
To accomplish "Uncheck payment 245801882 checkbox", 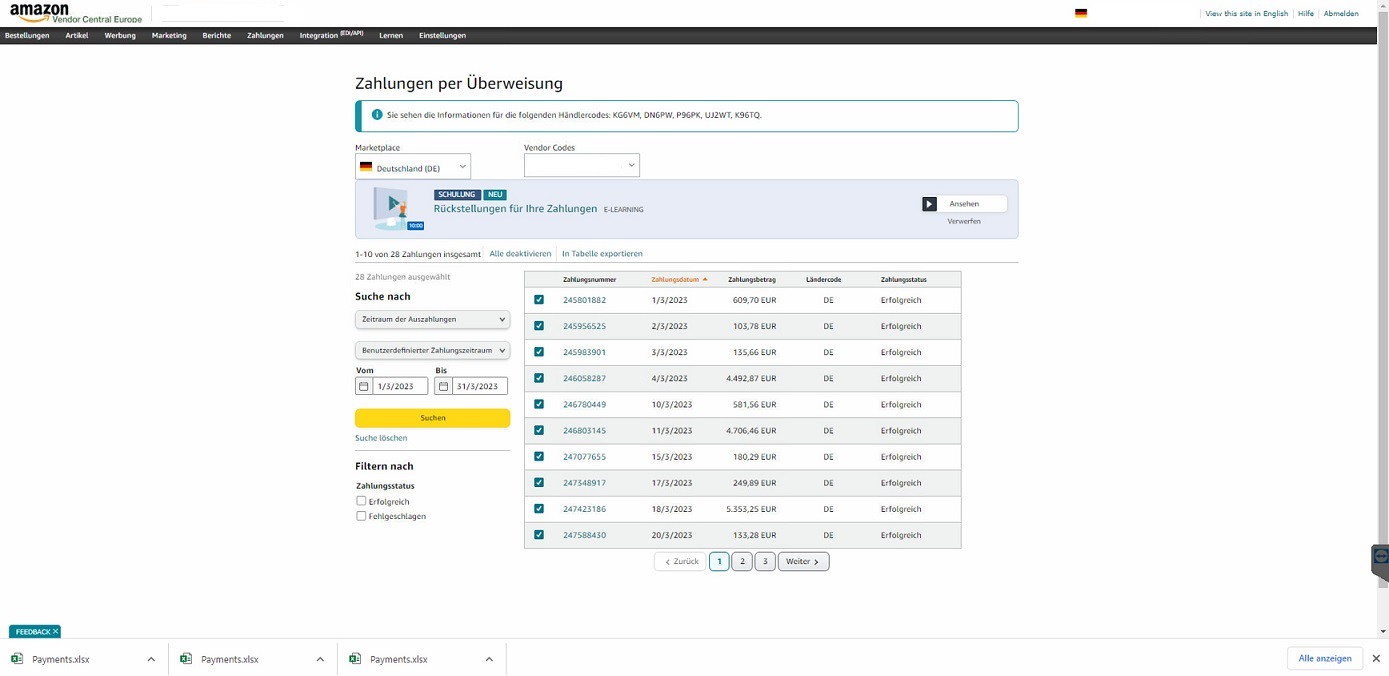I will [539, 300].
